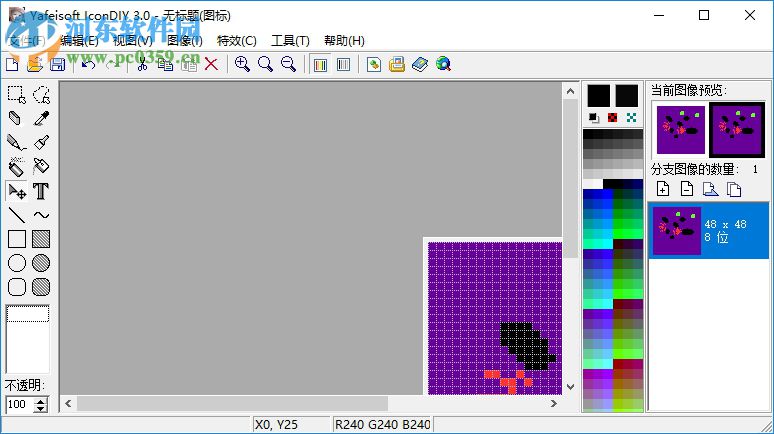
Task: Select the hollow rounded rectangle tool
Action: click(17, 287)
